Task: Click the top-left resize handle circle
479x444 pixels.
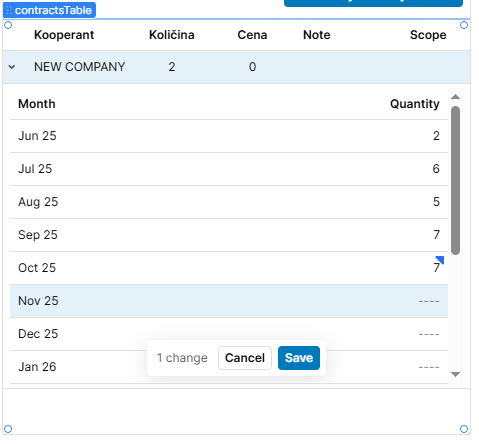Action: 8,25
